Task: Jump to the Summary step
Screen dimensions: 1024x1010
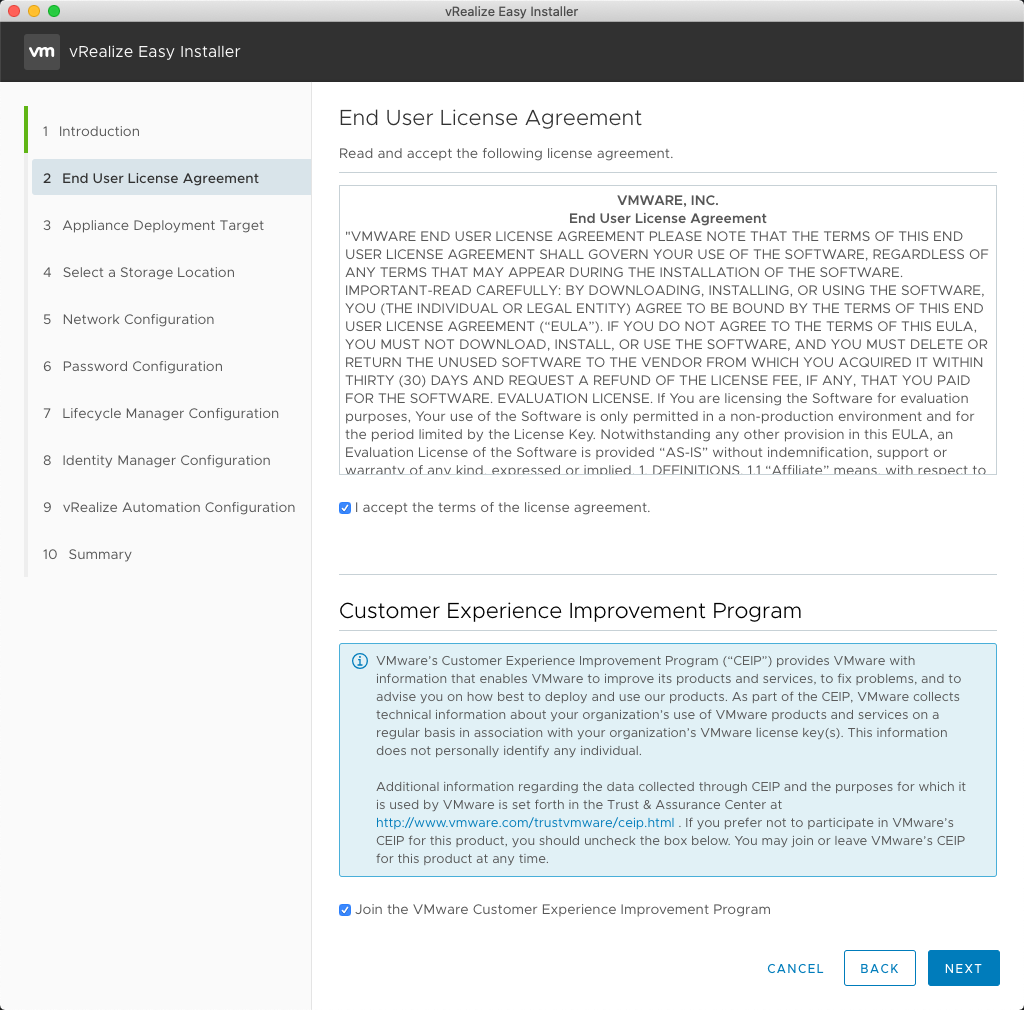Action: 99,554
